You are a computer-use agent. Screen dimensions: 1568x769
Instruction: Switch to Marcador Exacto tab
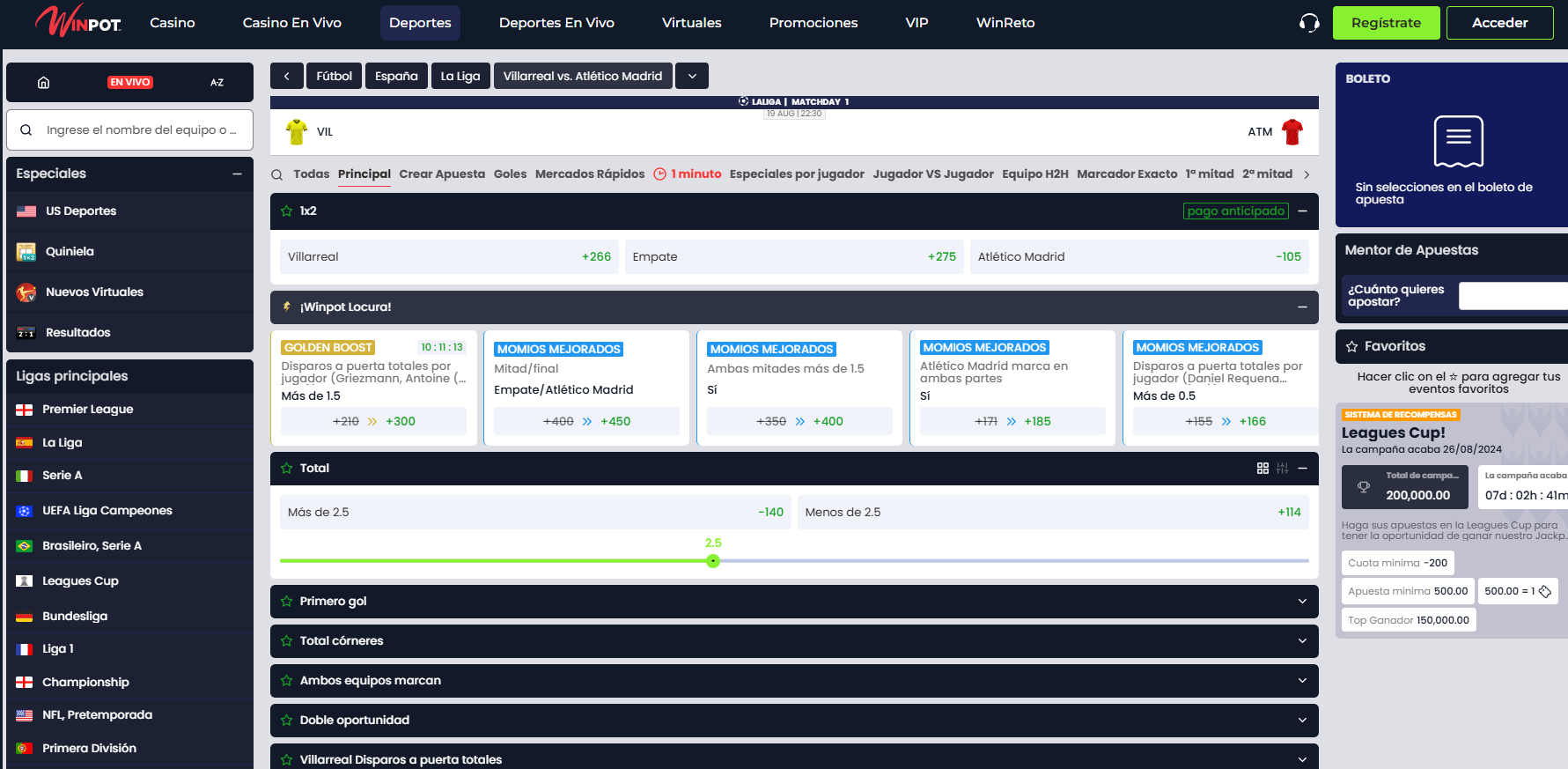(x=1127, y=174)
